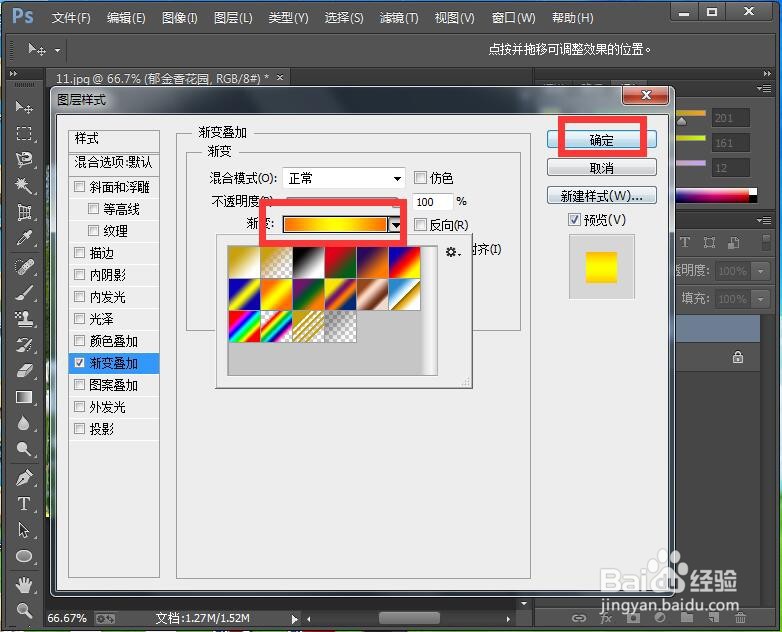This screenshot has width=782, height=632.
Task: Select the Magic Wand tool
Action: tap(23, 186)
